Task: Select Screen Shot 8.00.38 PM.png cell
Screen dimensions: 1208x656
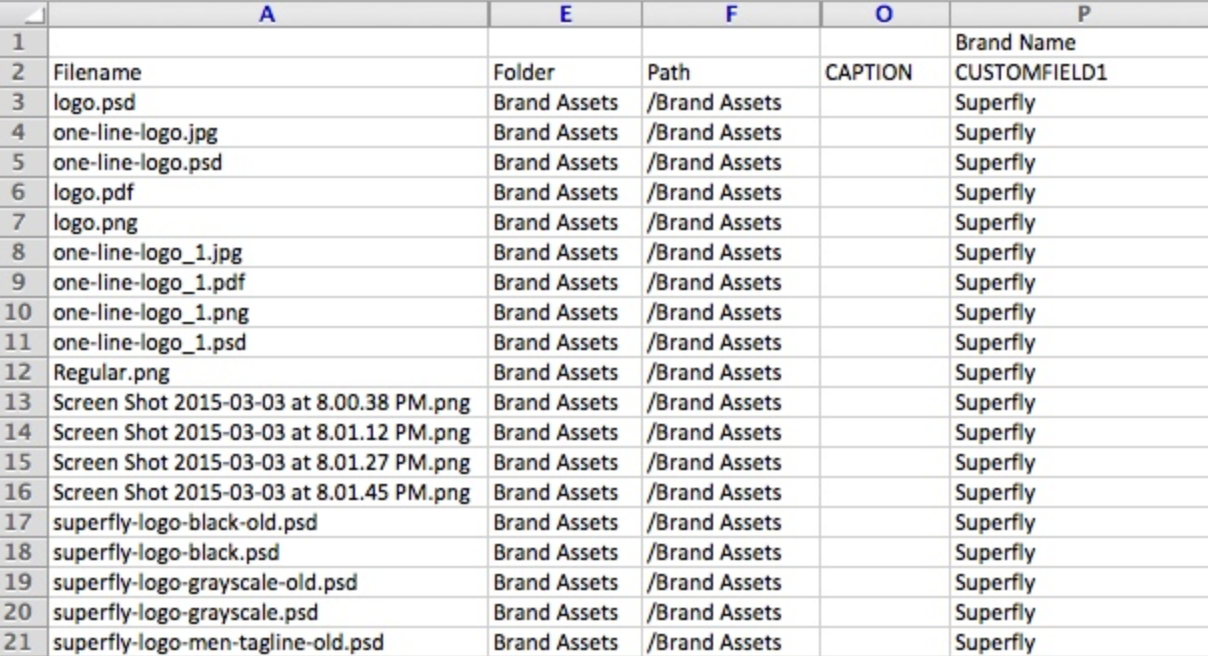Action: click(268, 402)
